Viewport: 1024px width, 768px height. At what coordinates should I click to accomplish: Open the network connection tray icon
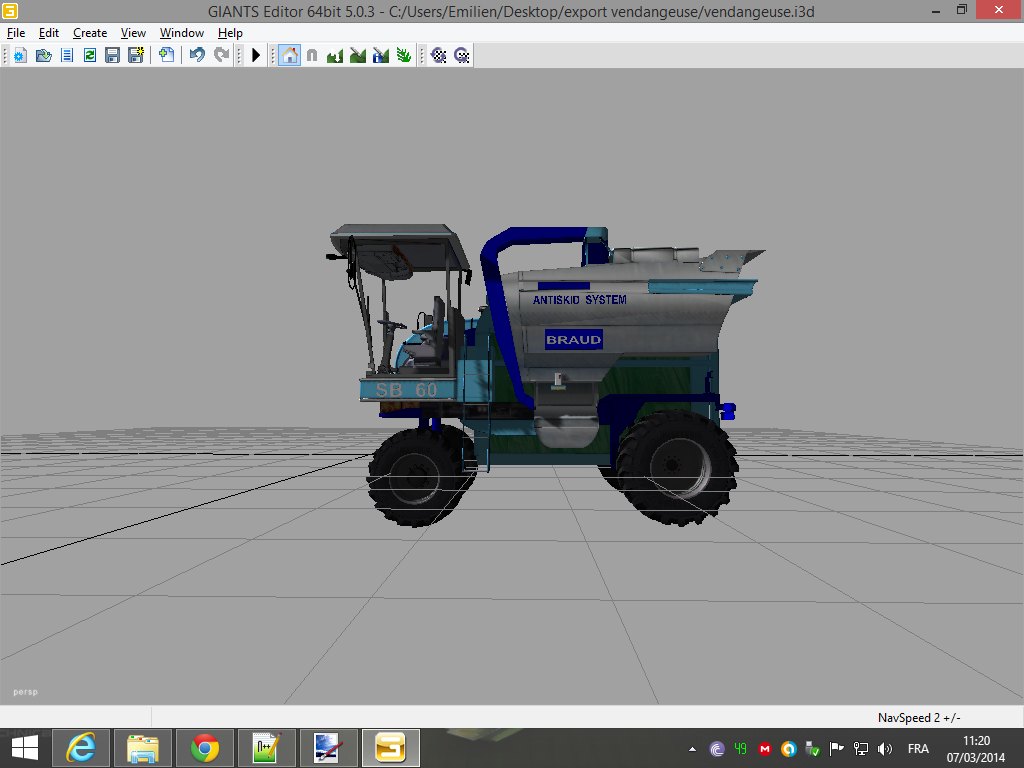coord(861,749)
